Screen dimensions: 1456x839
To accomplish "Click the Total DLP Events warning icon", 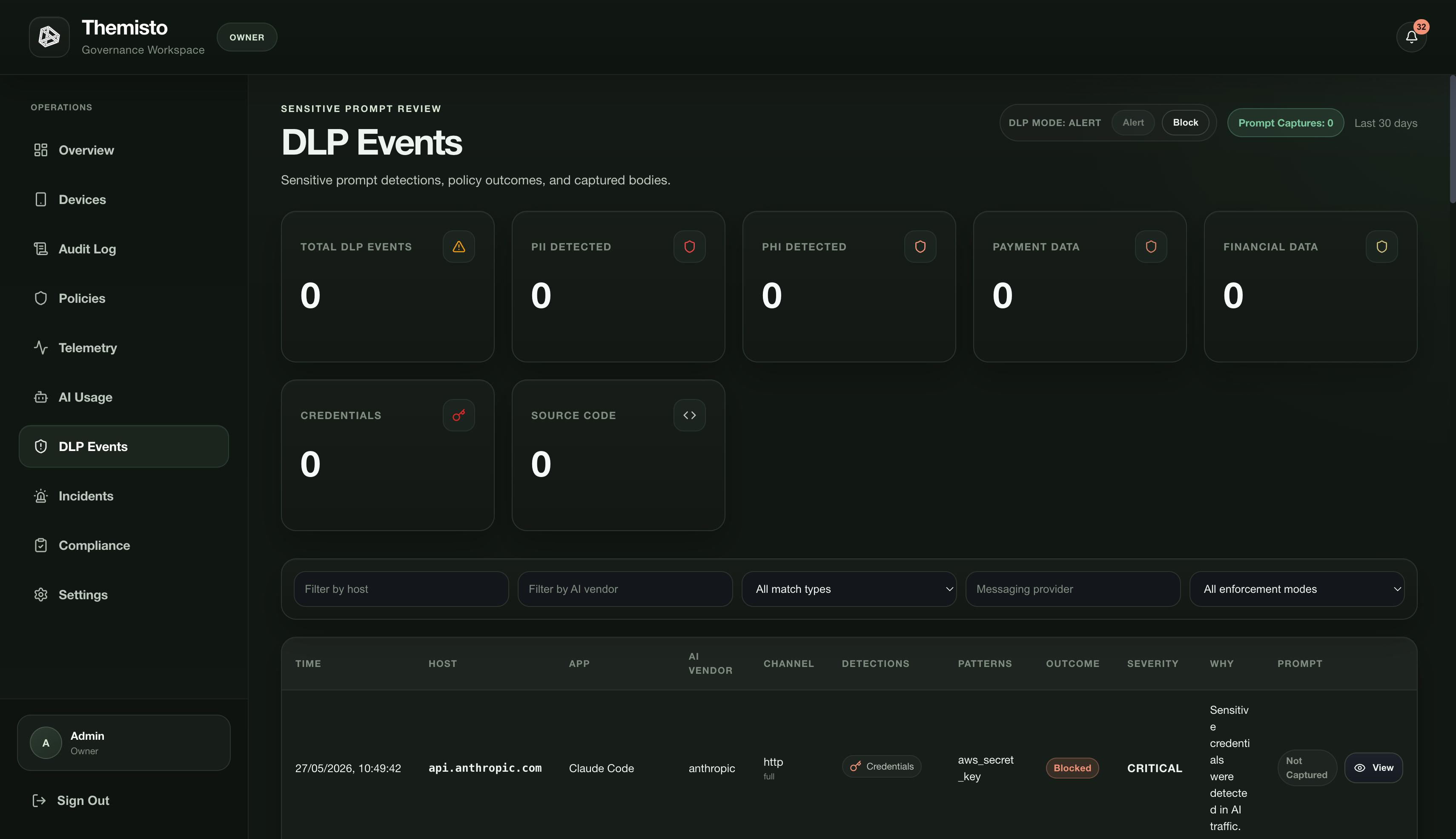I will pos(459,247).
